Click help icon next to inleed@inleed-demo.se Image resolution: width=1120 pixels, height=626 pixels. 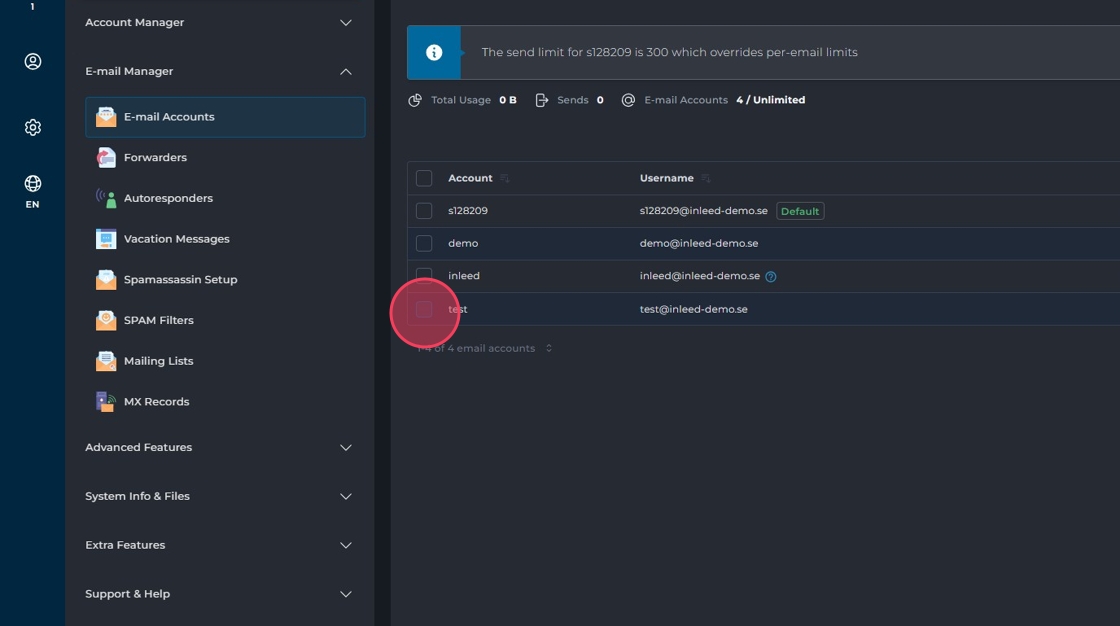pos(771,277)
